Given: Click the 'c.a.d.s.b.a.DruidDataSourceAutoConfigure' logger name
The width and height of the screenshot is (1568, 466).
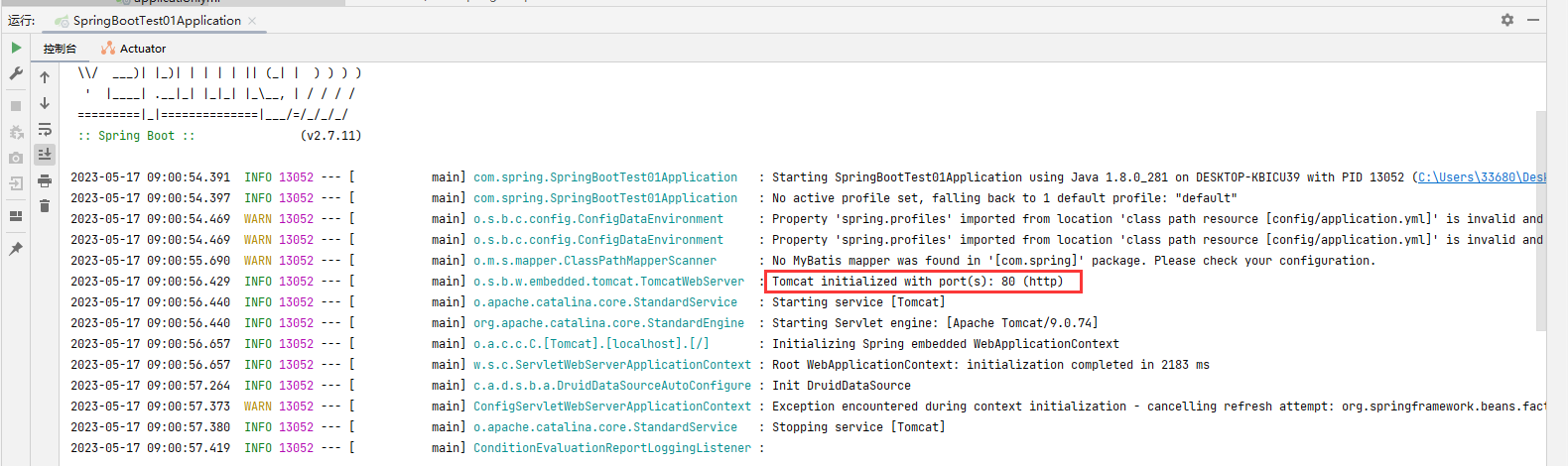Looking at the screenshot, I should [x=612, y=386].
